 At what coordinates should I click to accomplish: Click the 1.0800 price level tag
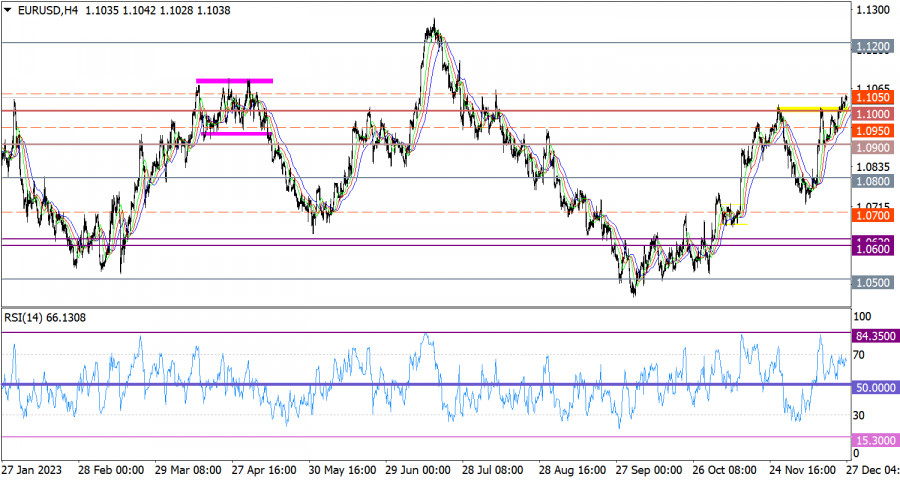tap(873, 182)
